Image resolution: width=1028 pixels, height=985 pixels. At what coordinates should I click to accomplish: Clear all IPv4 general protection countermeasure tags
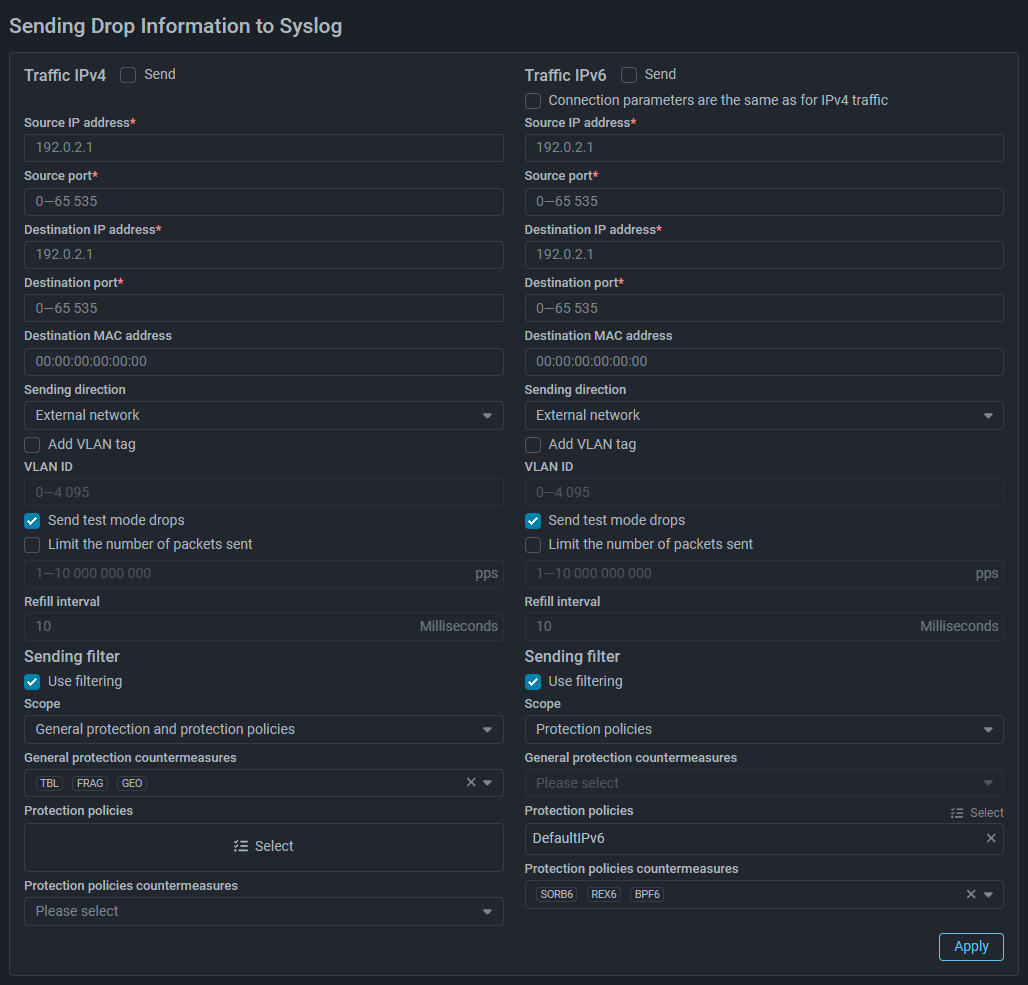[471, 783]
